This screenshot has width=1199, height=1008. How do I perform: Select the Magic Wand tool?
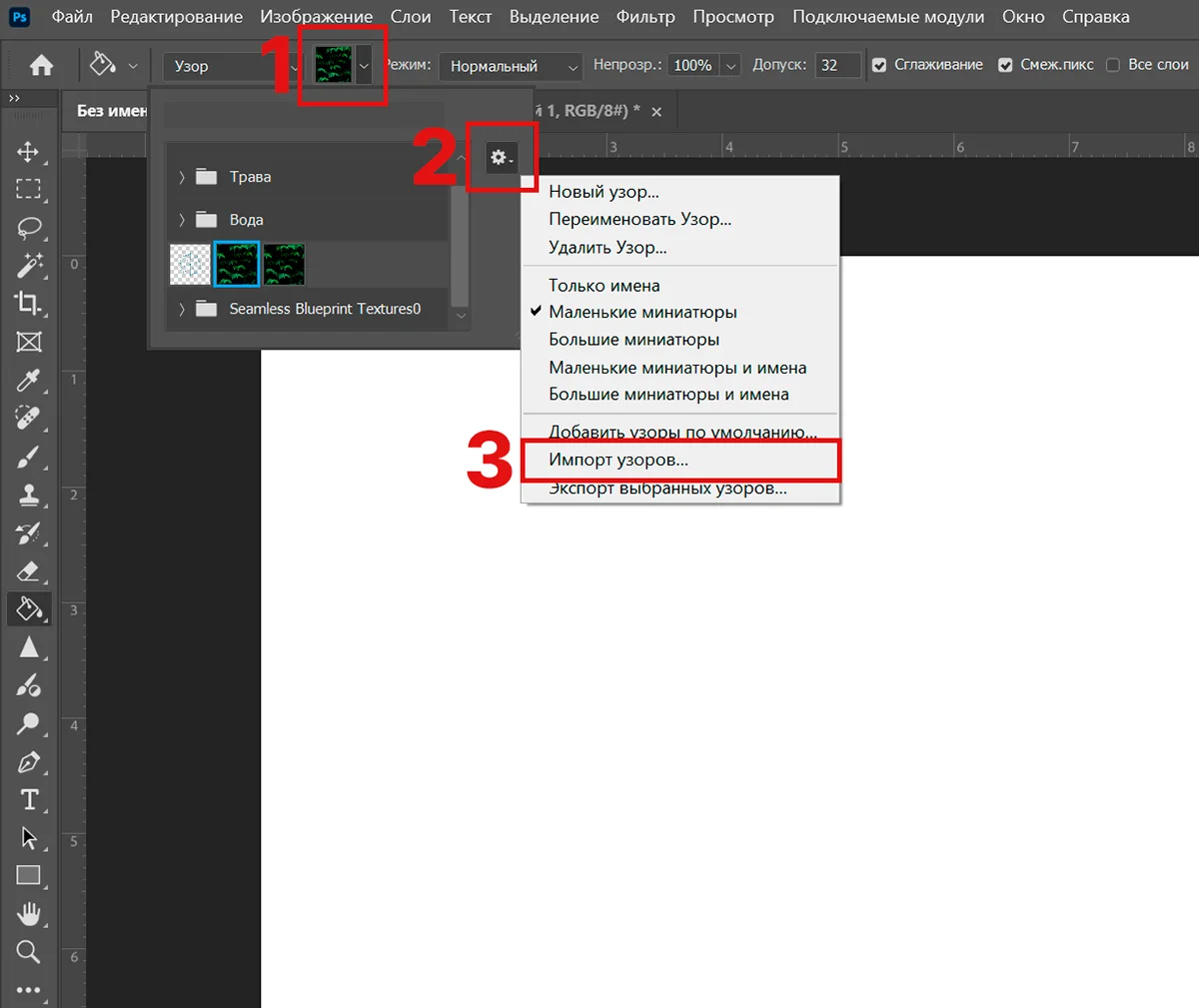coord(29,265)
